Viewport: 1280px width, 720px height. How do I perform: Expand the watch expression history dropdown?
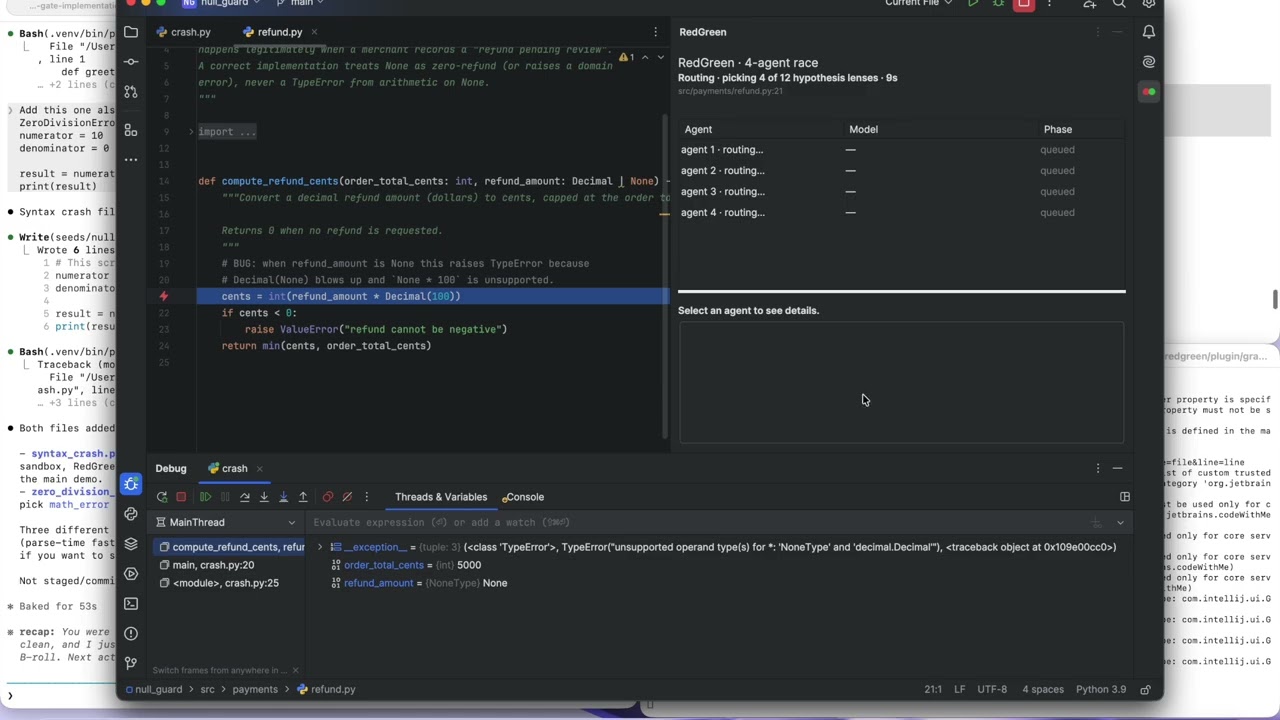coord(1120,522)
